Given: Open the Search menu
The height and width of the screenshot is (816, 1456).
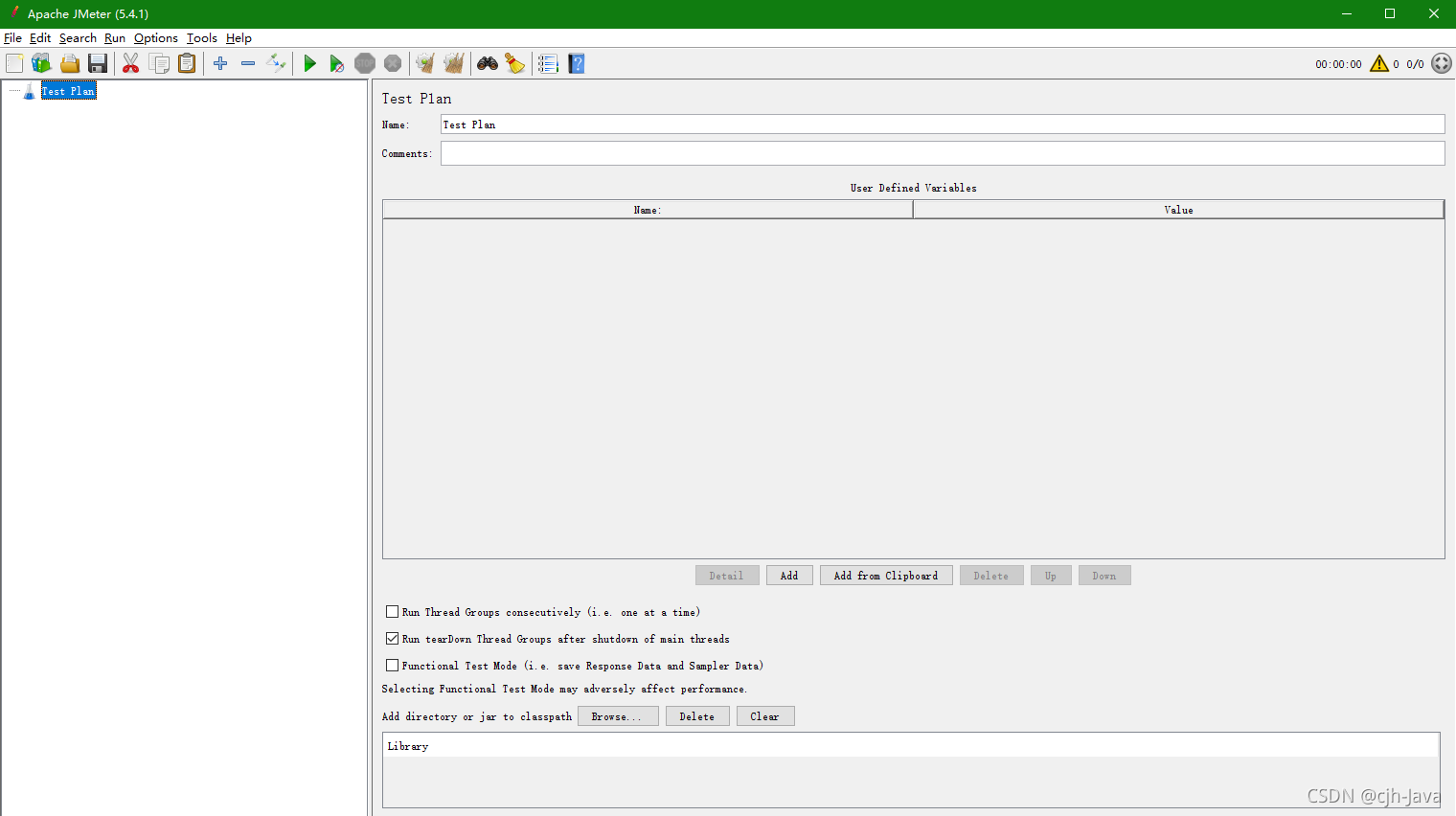Looking at the screenshot, I should click(x=78, y=38).
